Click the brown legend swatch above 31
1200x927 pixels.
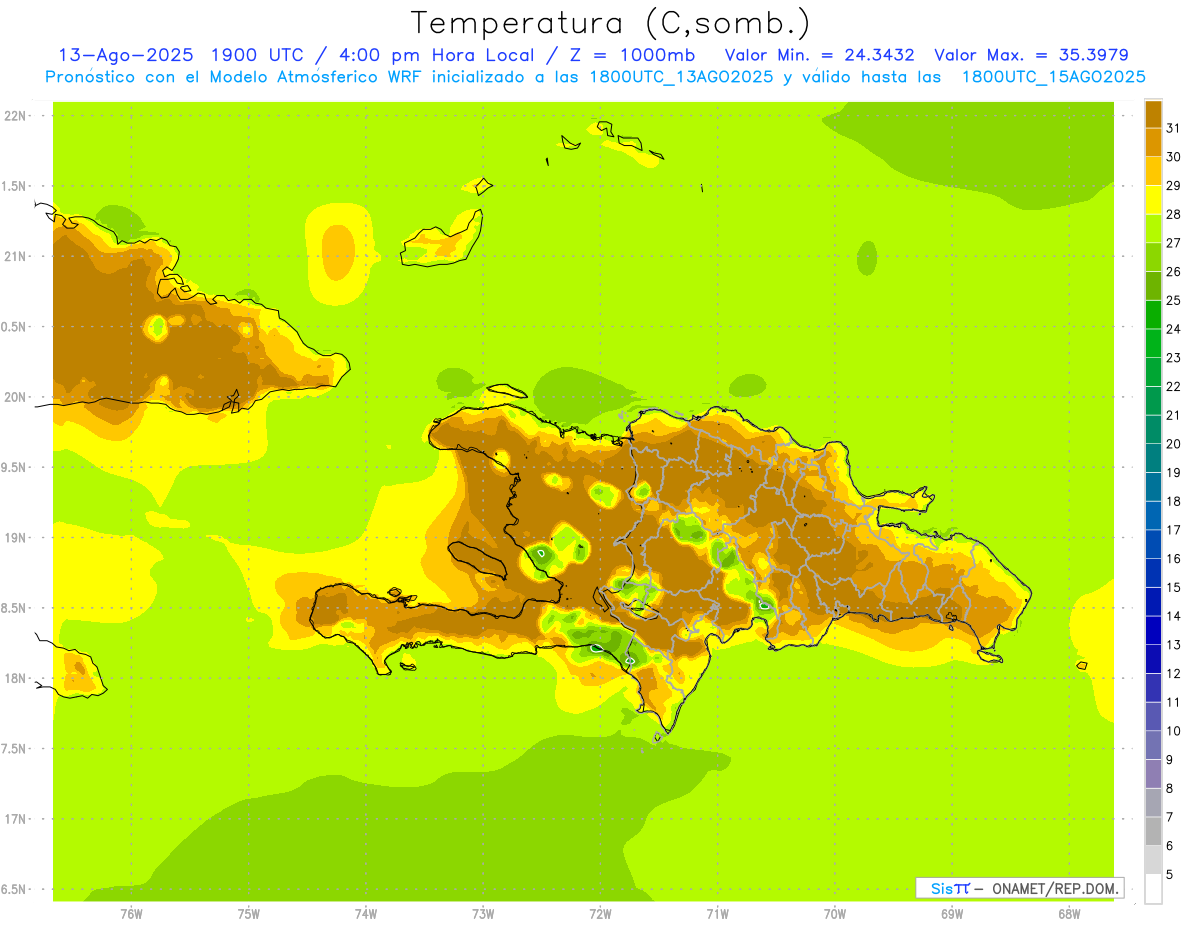tap(1153, 113)
